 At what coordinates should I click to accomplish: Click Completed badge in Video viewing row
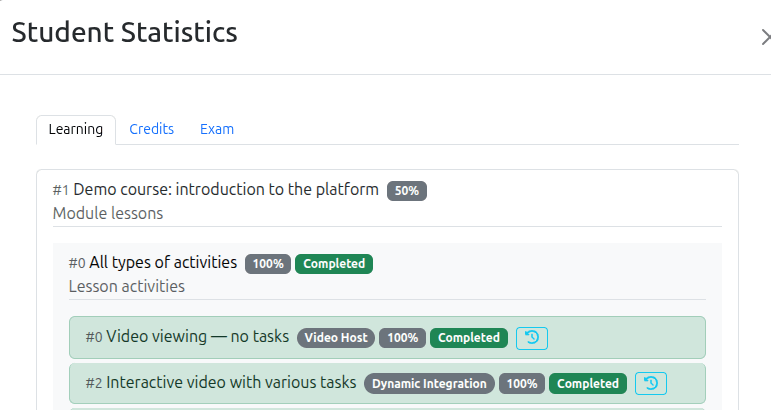click(x=469, y=338)
